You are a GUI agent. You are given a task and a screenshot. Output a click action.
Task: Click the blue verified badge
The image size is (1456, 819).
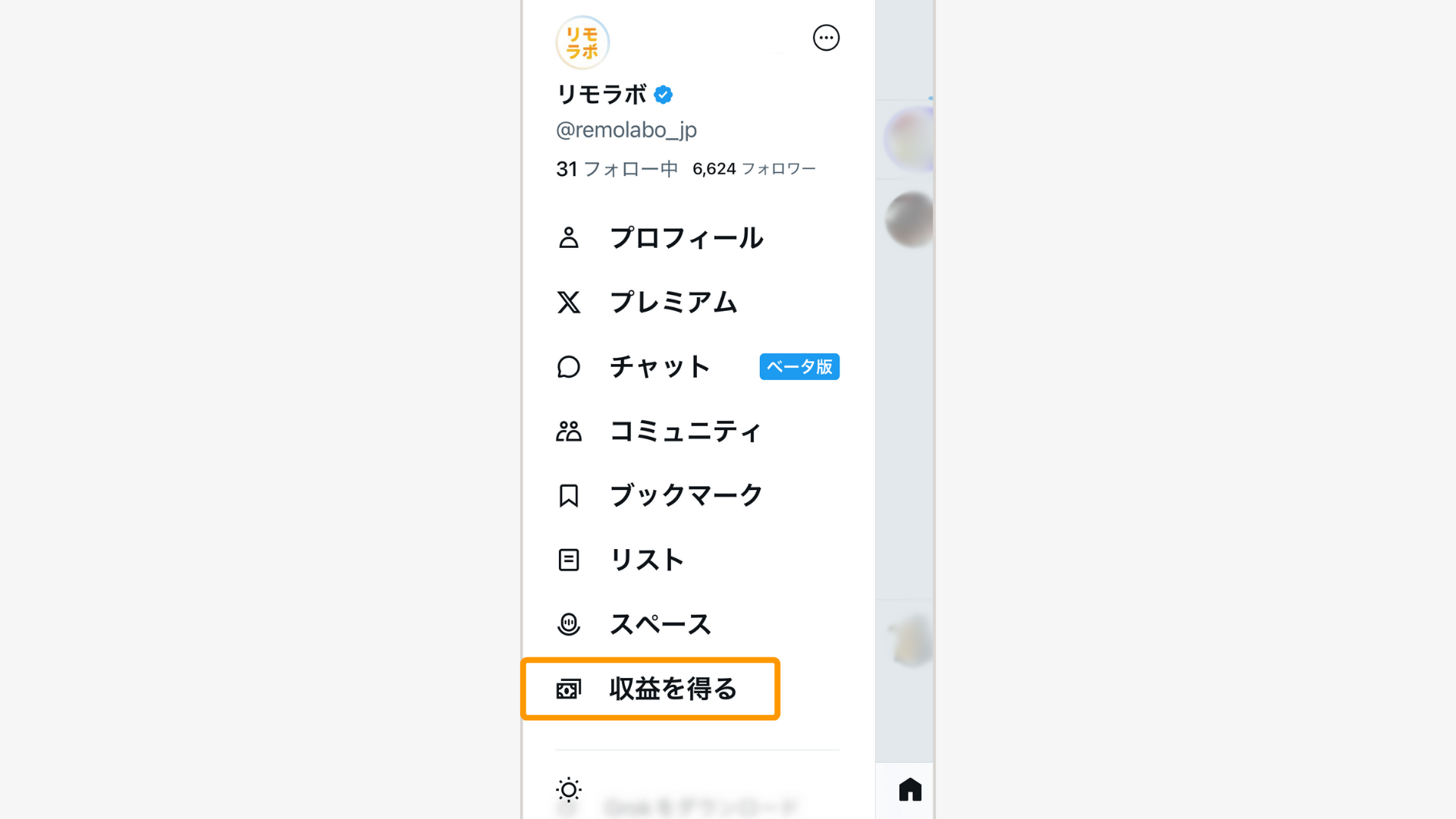(x=664, y=95)
